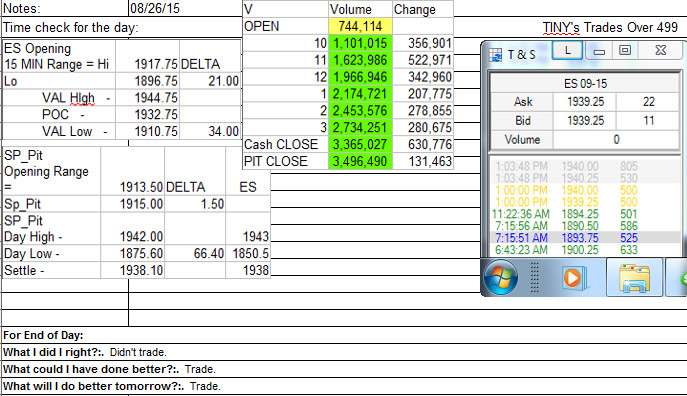Click the 1:00:00 PM trade at 1940.00

pyautogui.click(x=585, y=190)
